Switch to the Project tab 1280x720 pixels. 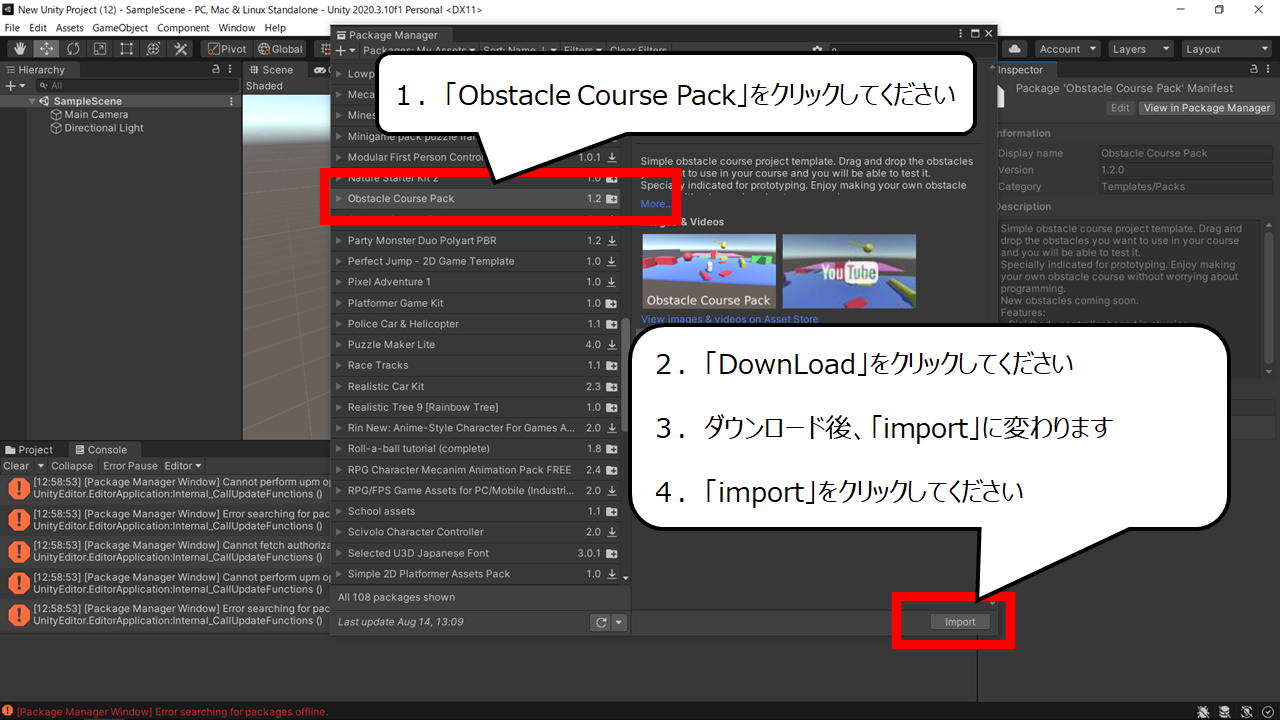point(30,450)
